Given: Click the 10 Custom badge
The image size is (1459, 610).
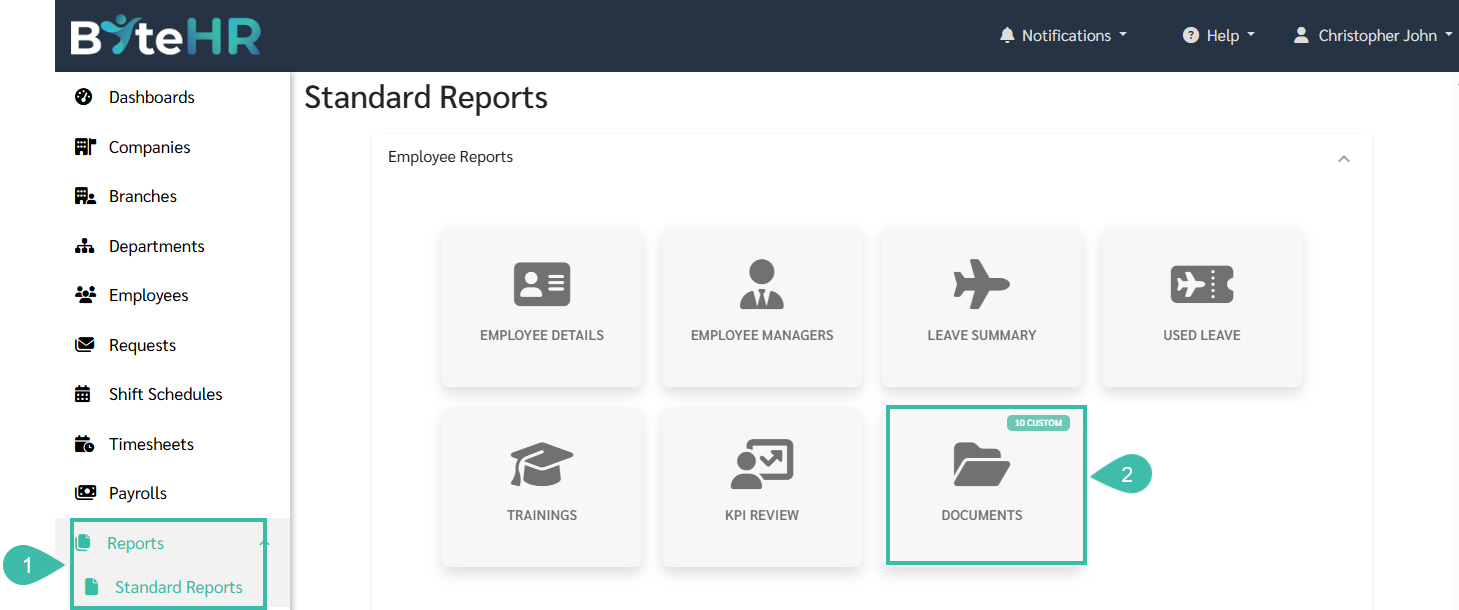Looking at the screenshot, I should click(1038, 423).
